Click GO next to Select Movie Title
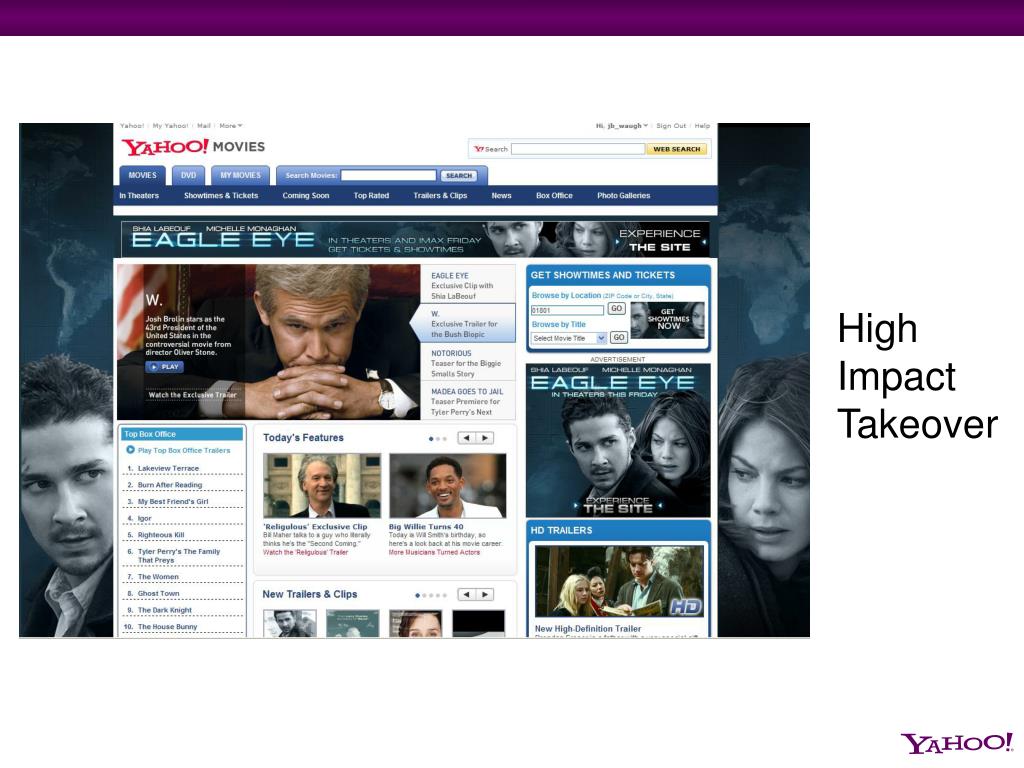The image size is (1024, 768). pos(618,338)
